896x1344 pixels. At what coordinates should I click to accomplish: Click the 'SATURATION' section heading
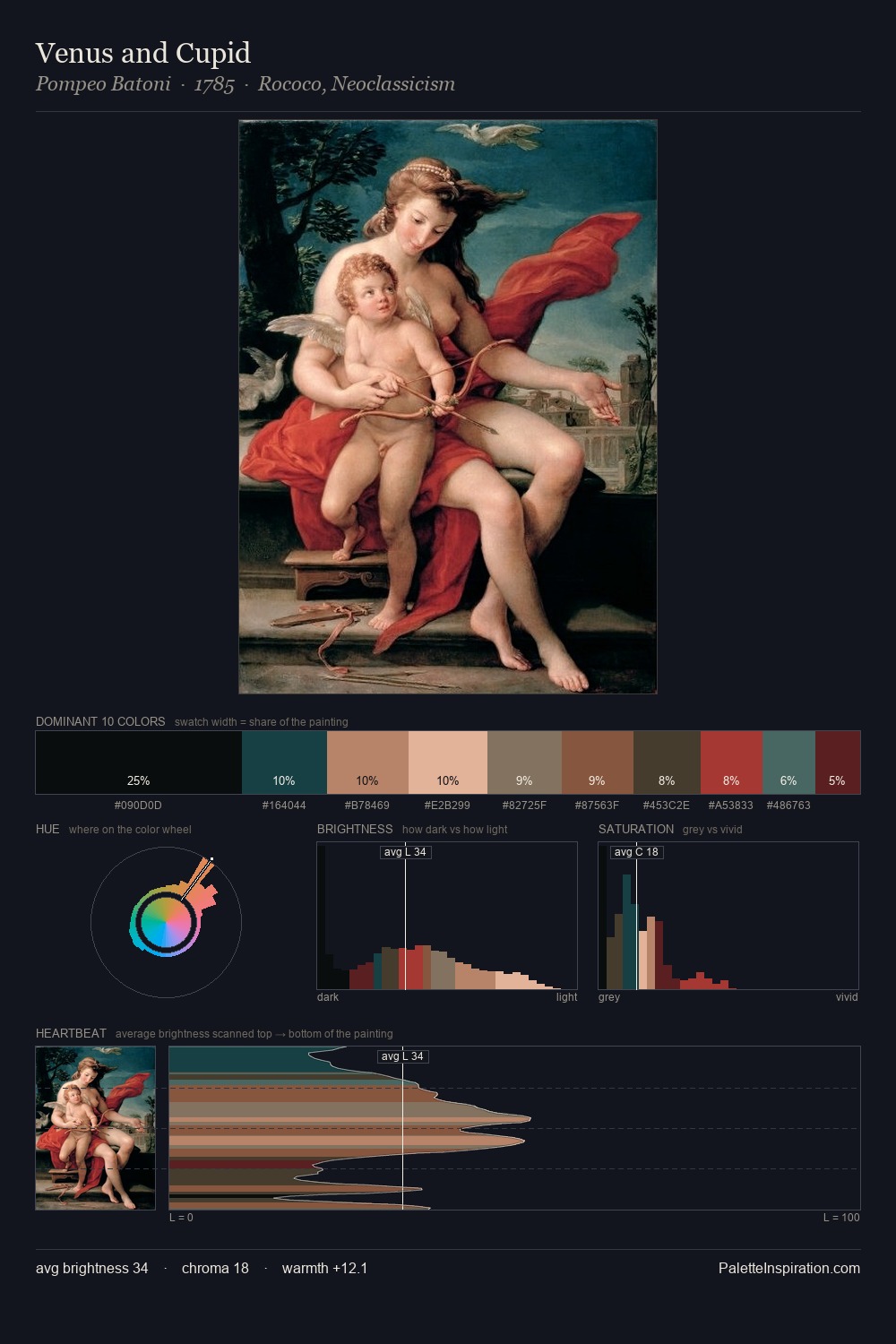point(636,829)
